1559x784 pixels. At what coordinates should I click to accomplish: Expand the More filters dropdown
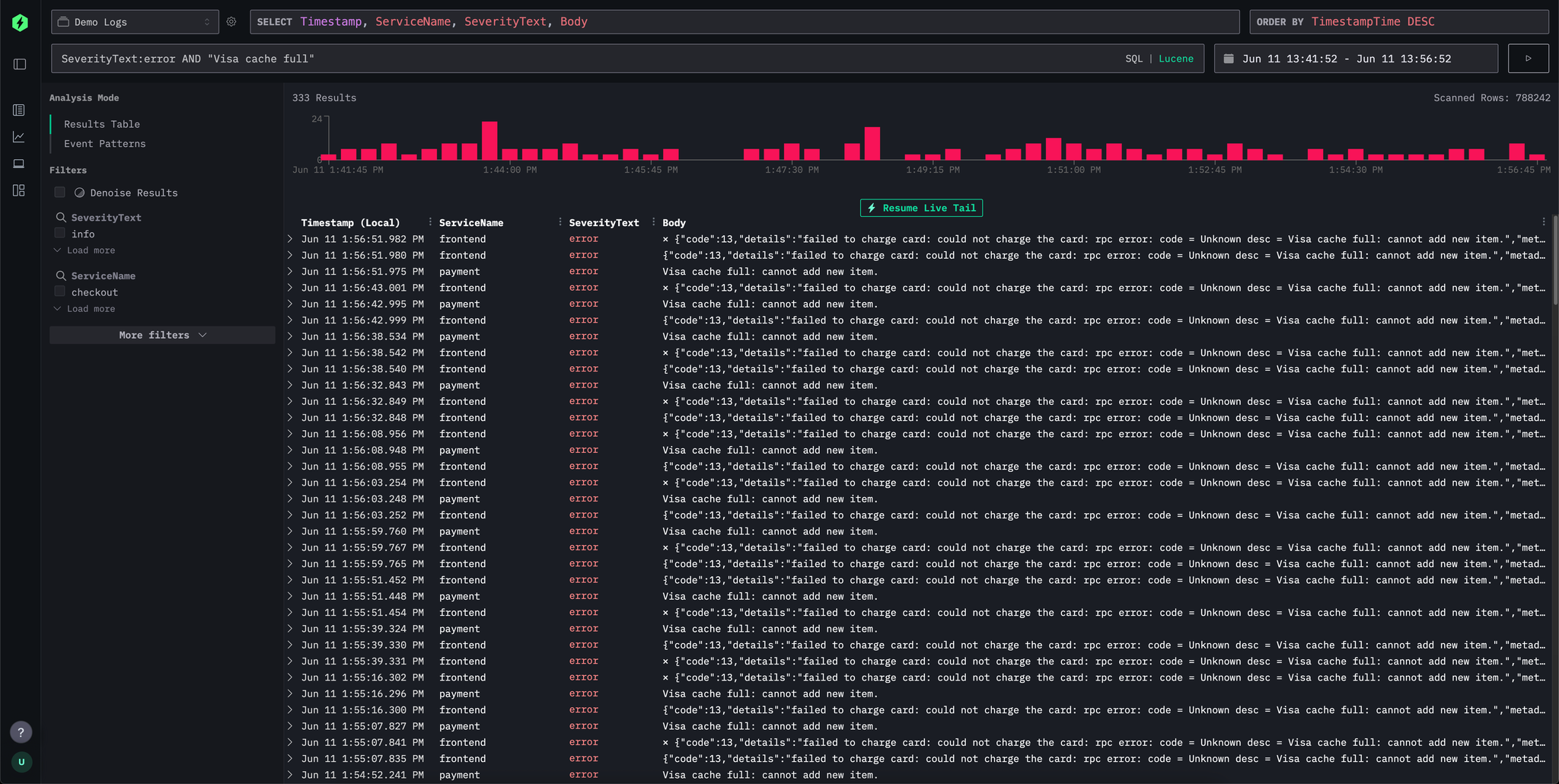point(161,335)
